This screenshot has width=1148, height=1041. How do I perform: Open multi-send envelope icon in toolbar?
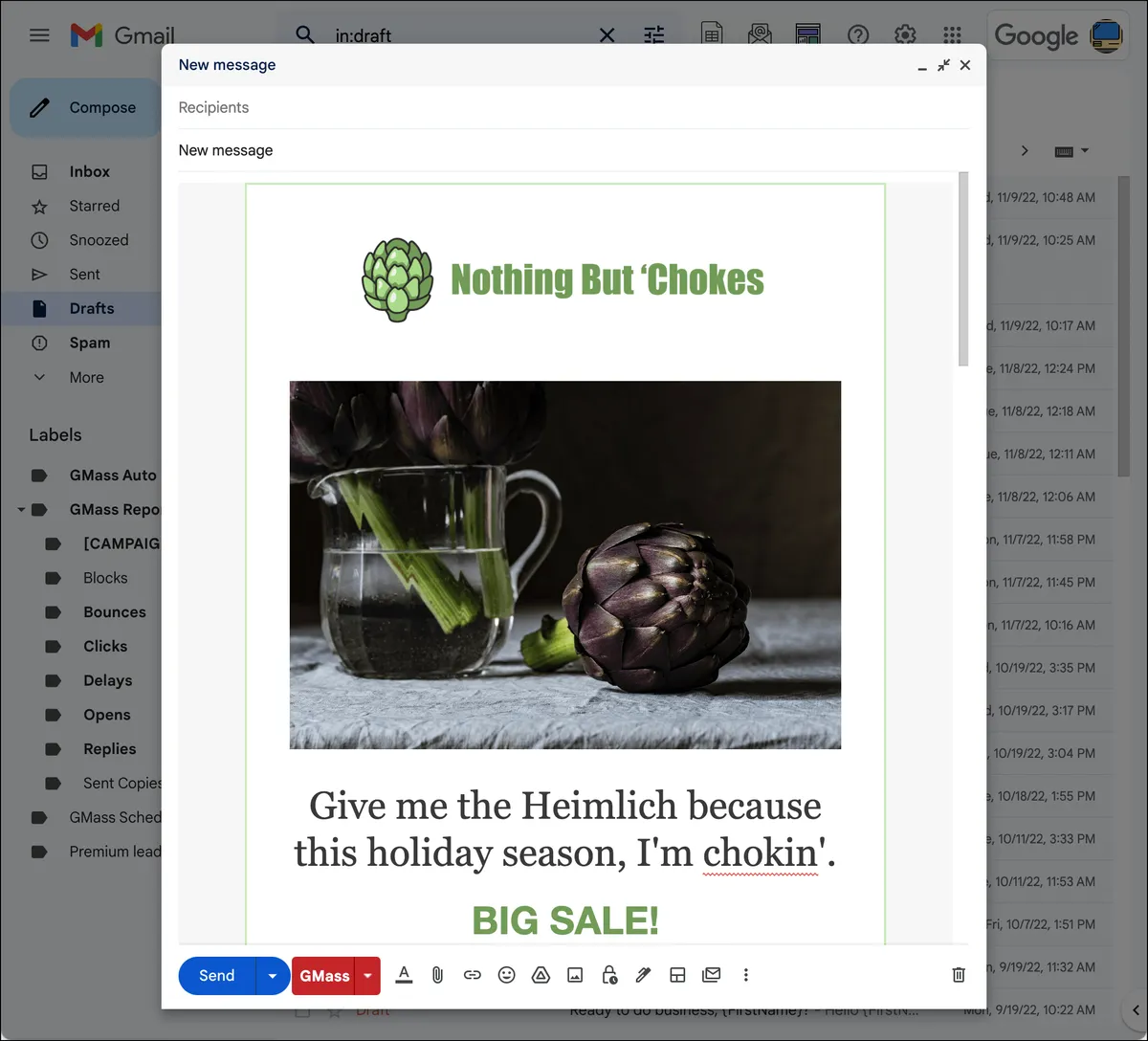pyautogui.click(x=711, y=975)
